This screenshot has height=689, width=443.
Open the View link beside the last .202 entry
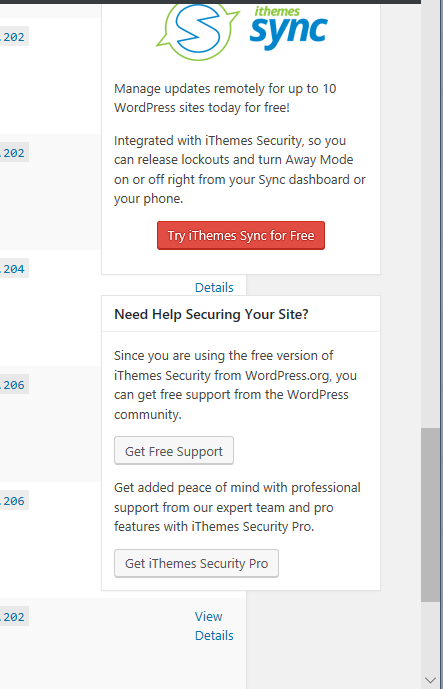(x=208, y=616)
